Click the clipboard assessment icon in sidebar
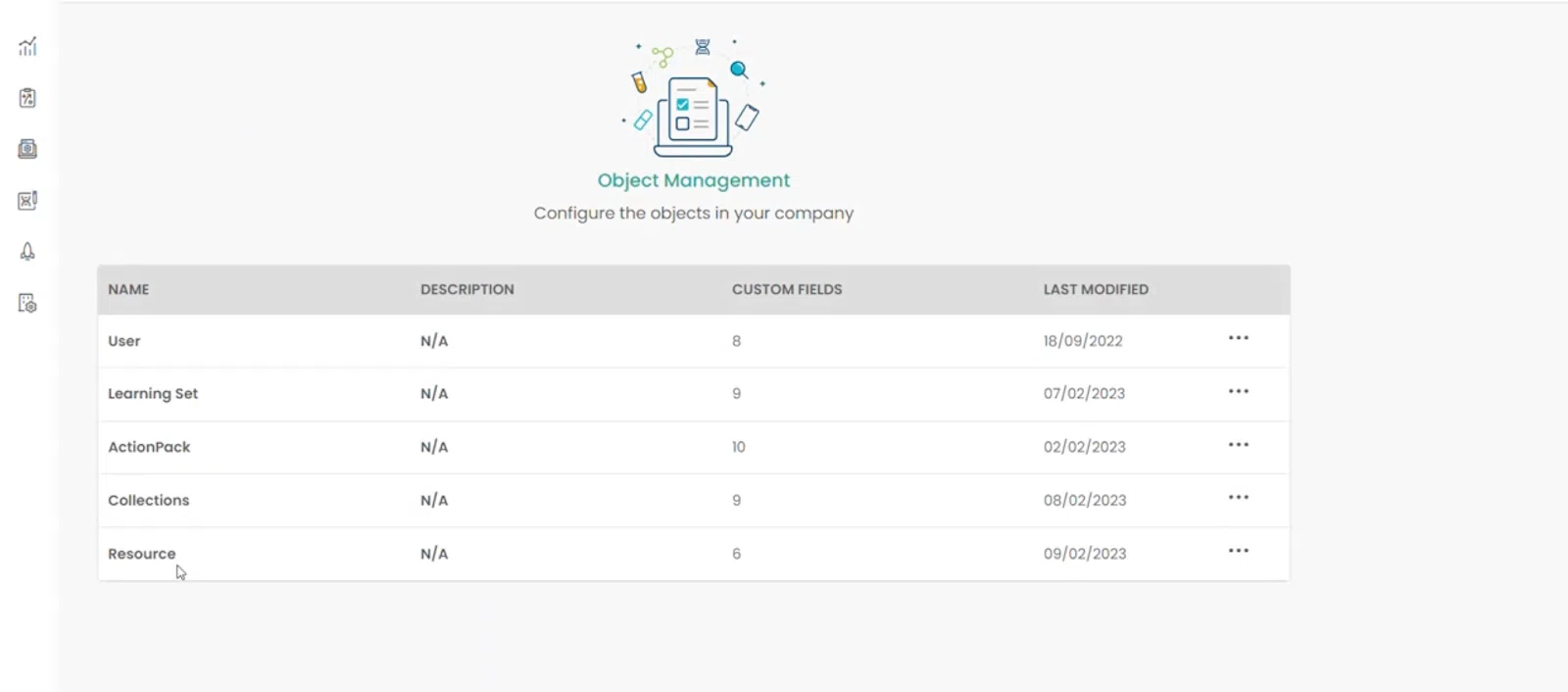Image resolution: width=1568 pixels, height=692 pixels. click(27, 98)
